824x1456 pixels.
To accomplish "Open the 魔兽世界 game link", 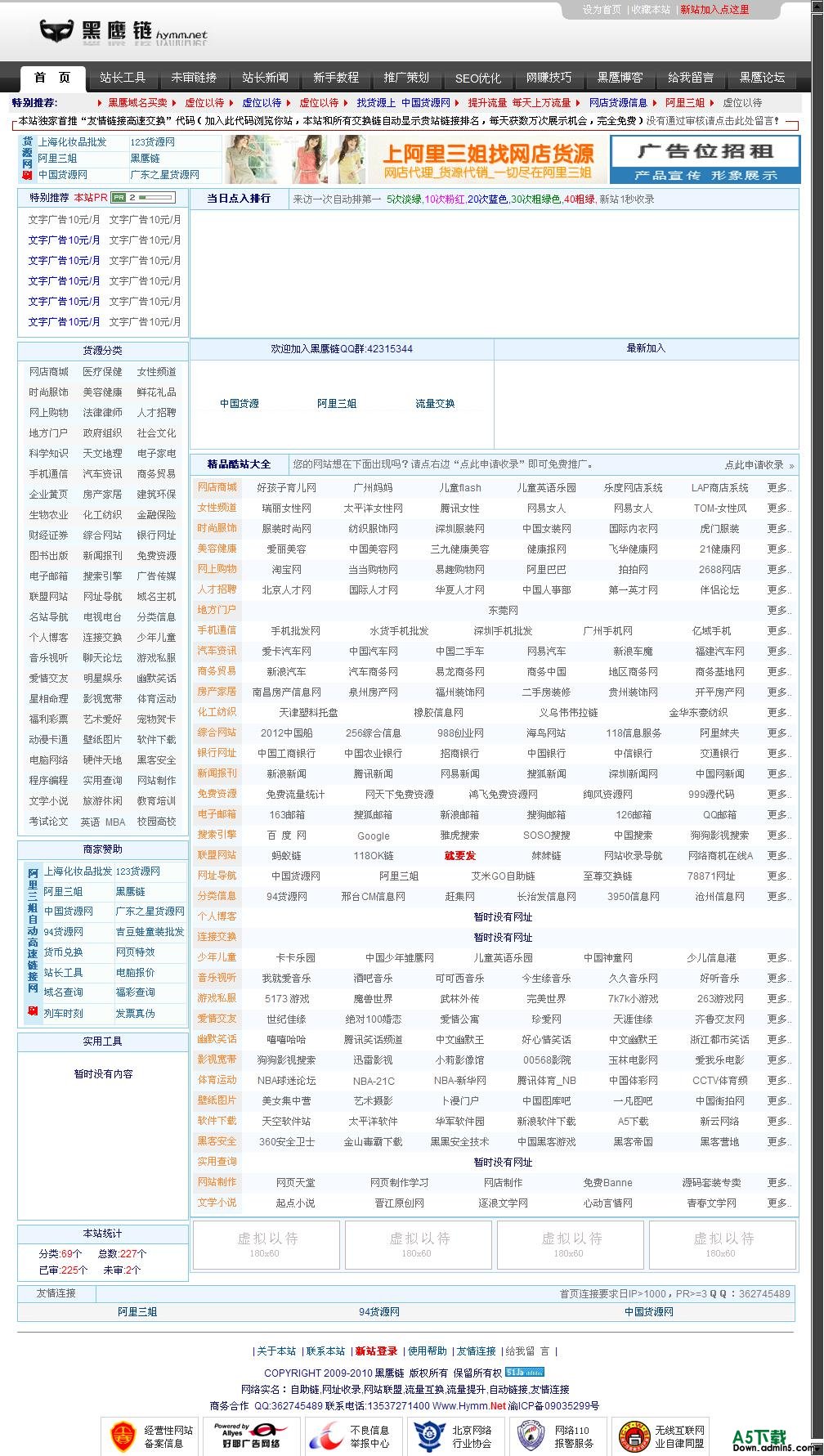I will pos(373,999).
